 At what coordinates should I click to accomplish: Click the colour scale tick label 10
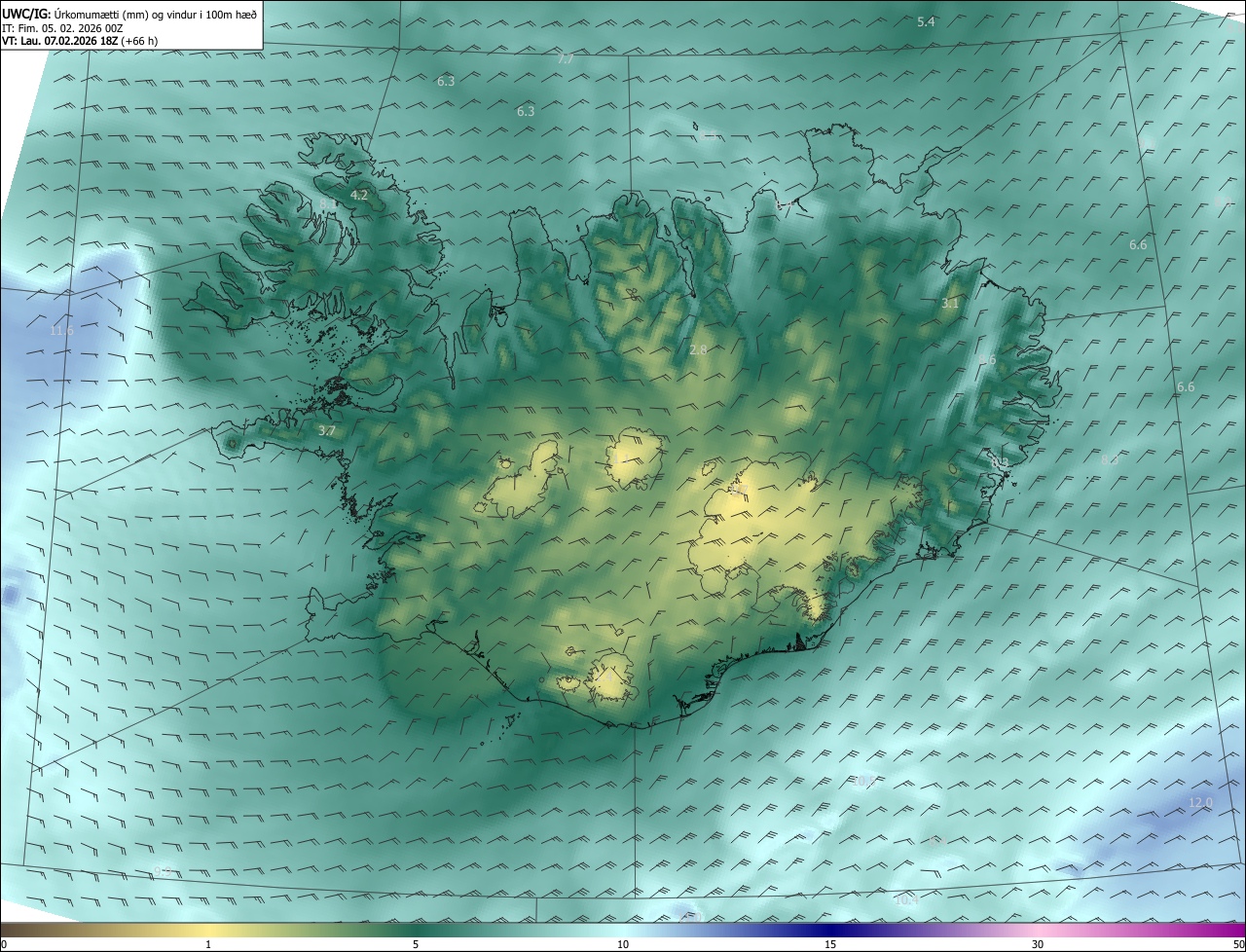(x=623, y=945)
